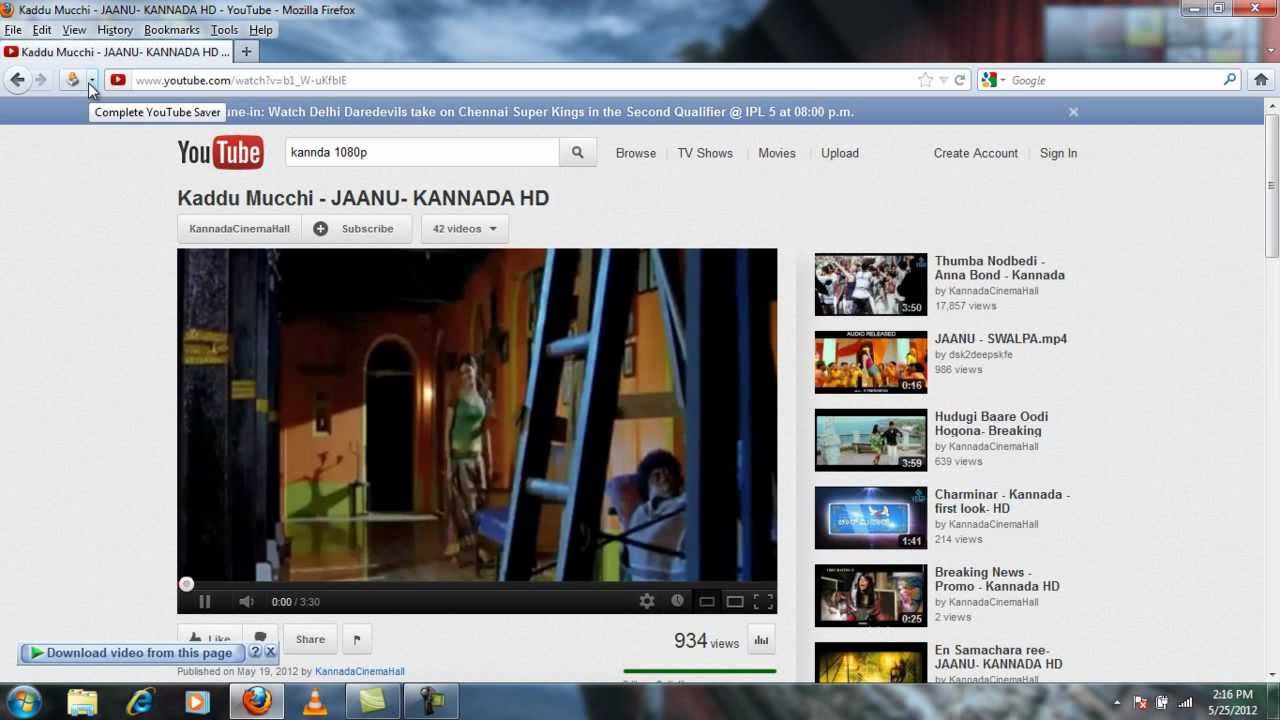The width and height of the screenshot is (1280, 720).
Task: Open Thumba Nodbedi - Anna Bond thumbnail
Action: click(x=871, y=284)
